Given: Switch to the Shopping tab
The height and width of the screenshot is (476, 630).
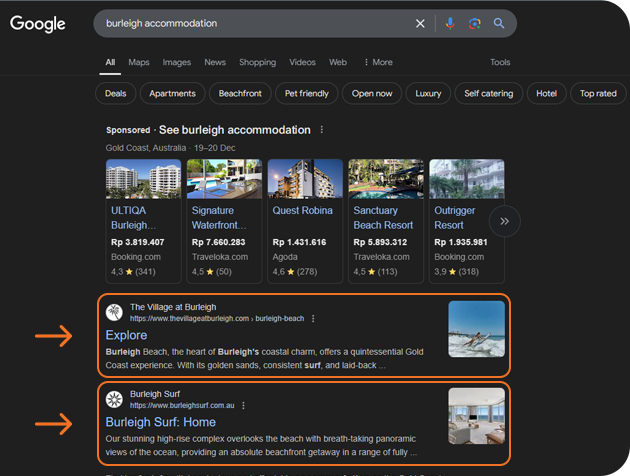Looking at the screenshot, I should 258,62.
